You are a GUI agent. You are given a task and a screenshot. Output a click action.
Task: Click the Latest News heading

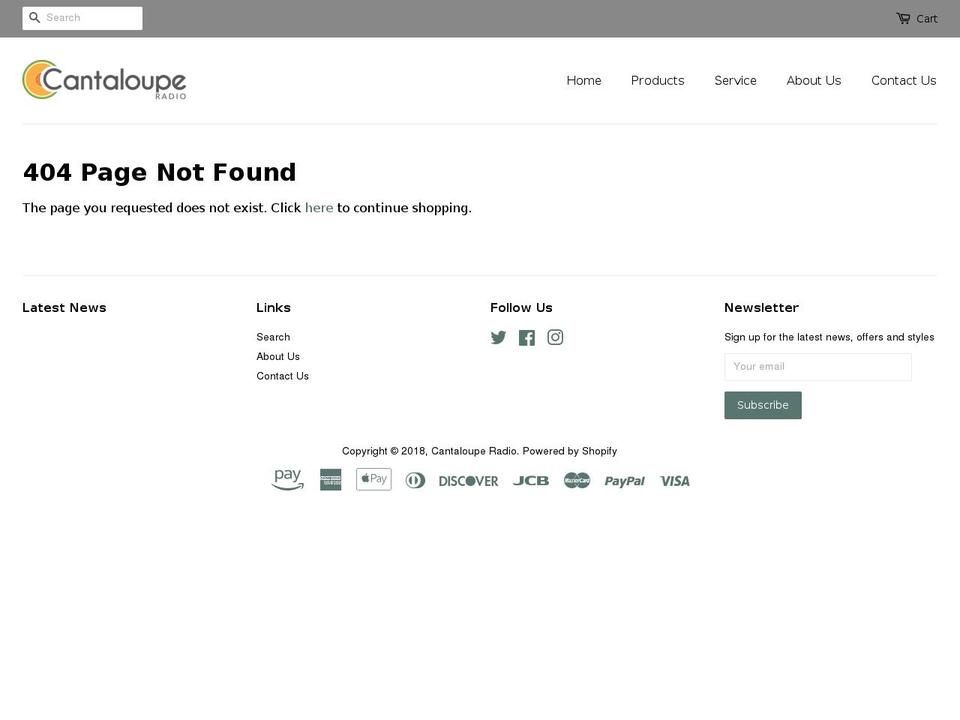point(64,307)
